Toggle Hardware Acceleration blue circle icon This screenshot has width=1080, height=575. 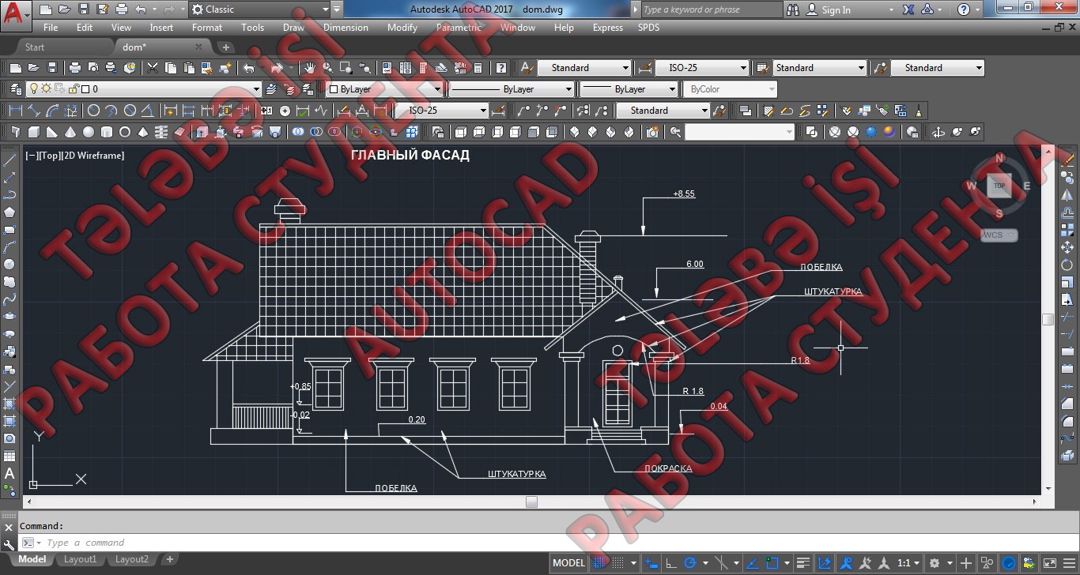1009,563
